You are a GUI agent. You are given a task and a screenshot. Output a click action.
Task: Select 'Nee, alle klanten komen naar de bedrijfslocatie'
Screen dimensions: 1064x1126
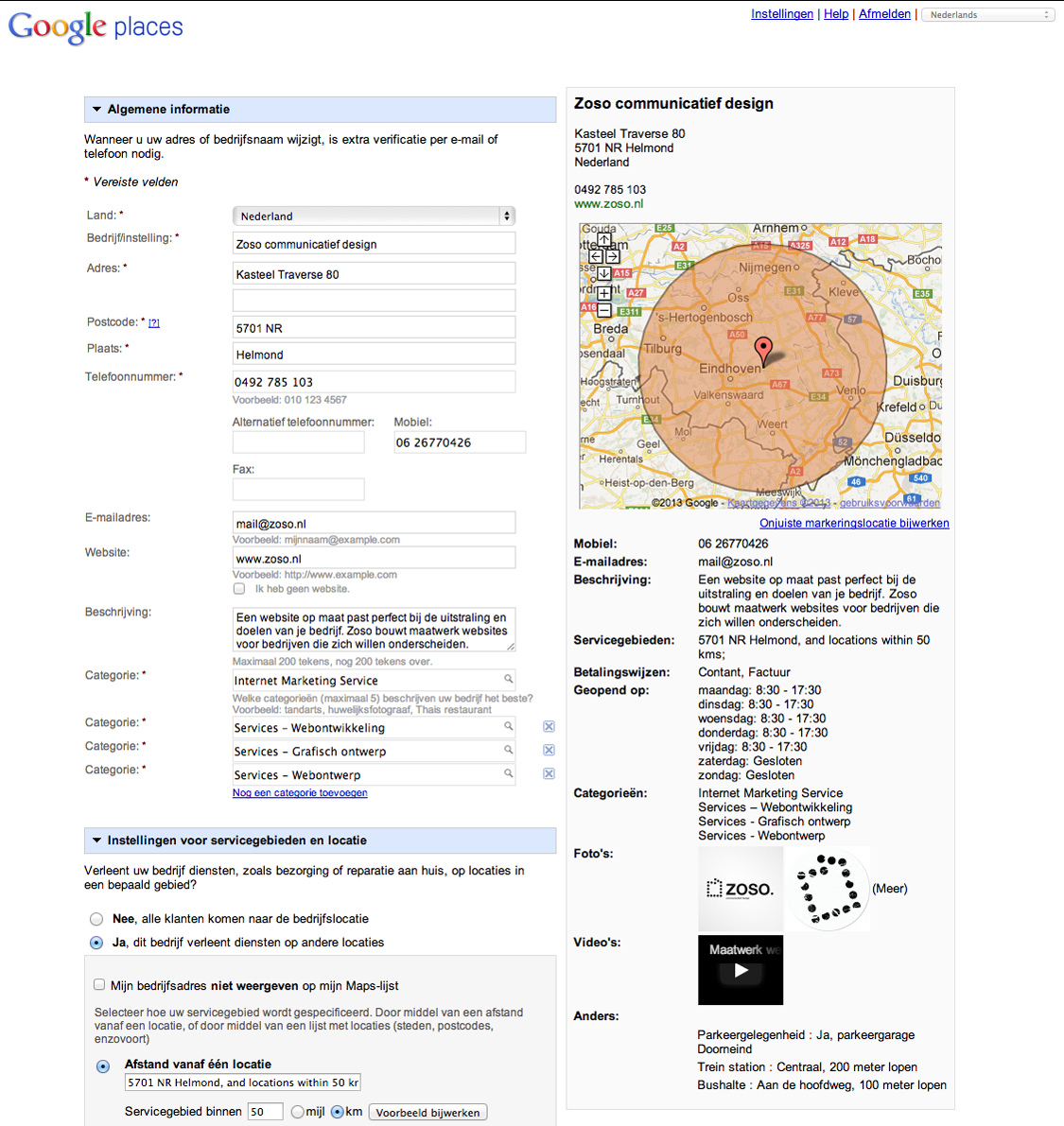96,919
